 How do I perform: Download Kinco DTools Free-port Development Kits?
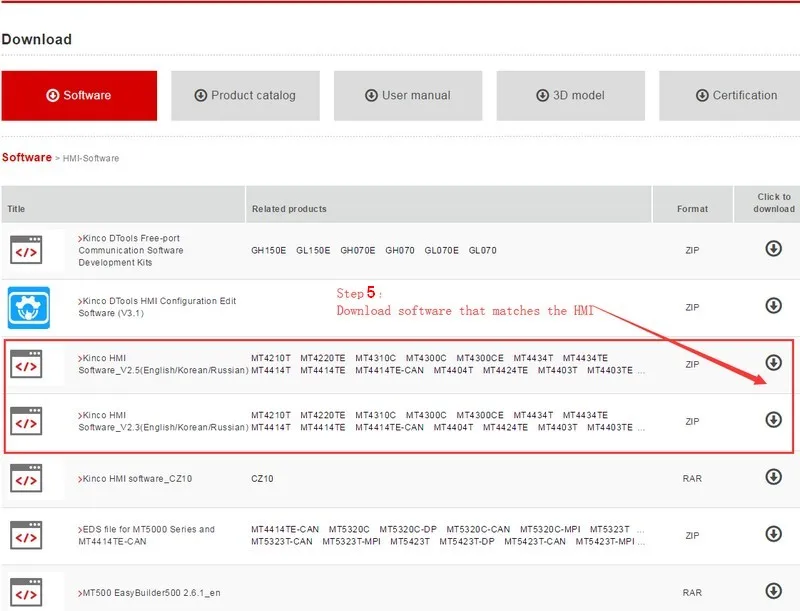[x=773, y=249]
